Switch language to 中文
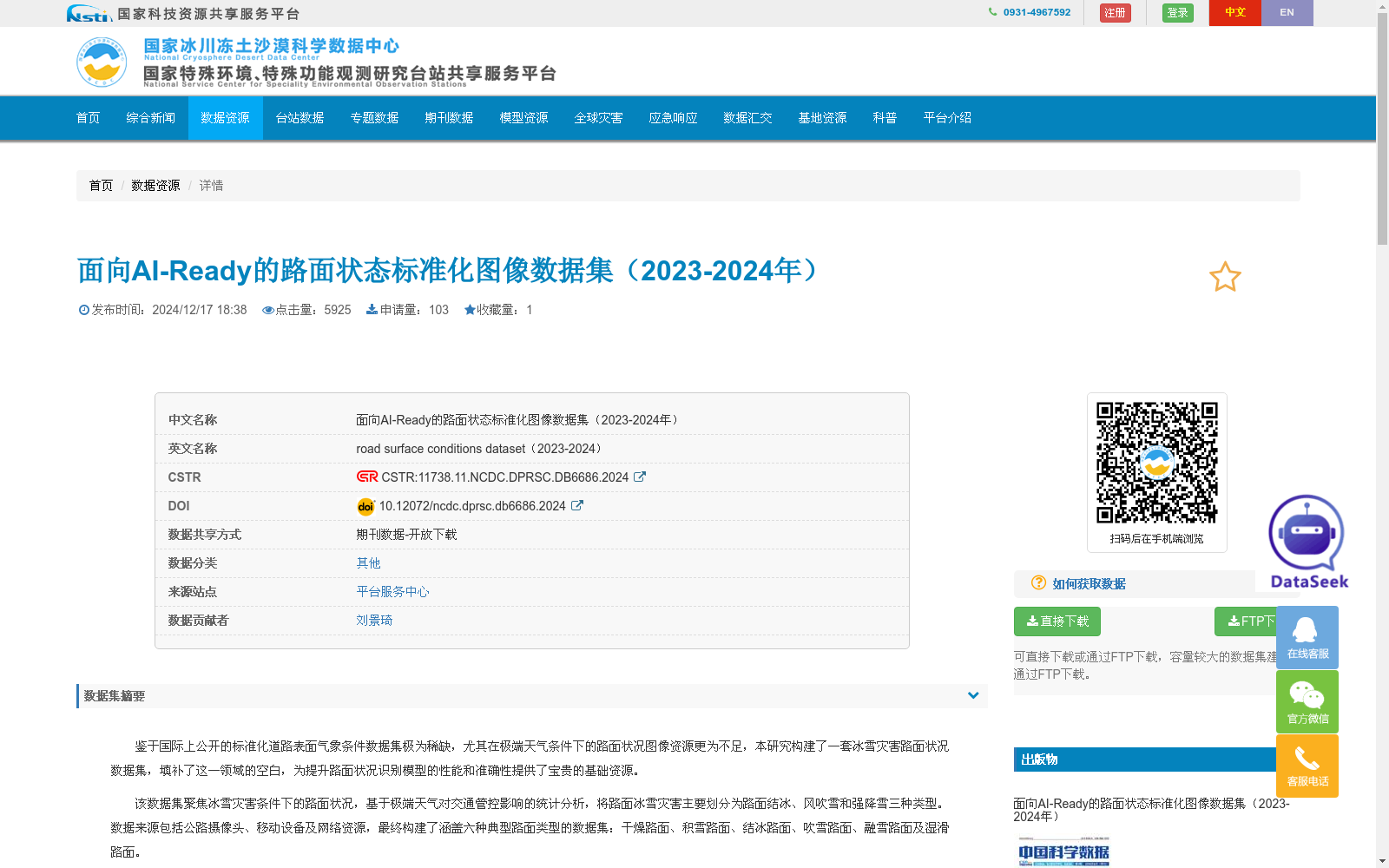This screenshot has width=1389, height=868. 1235,13
